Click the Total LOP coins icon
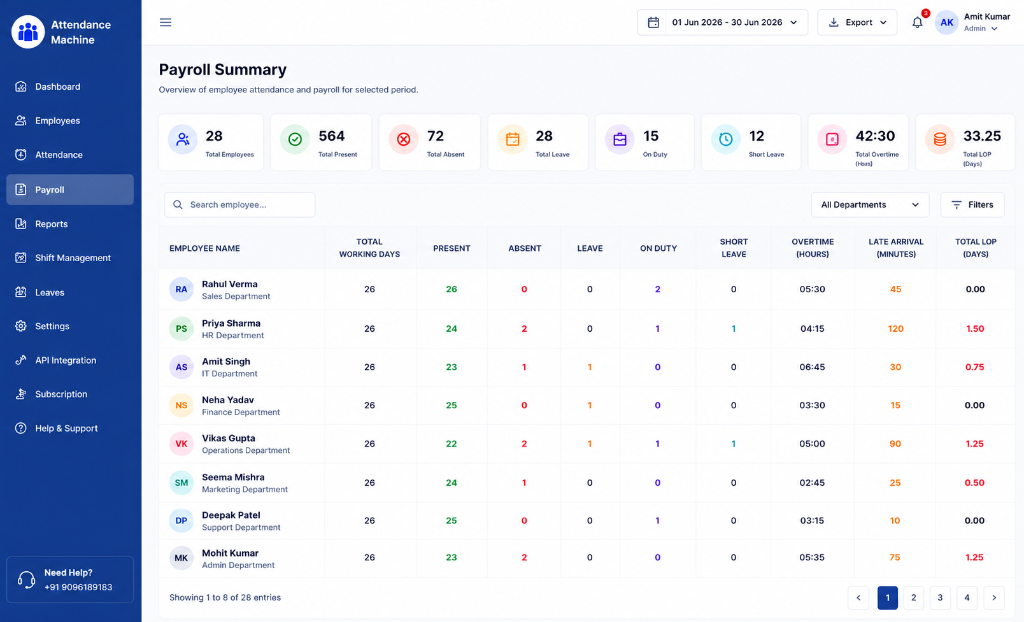The width and height of the screenshot is (1024, 622). click(x=940, y=139)
